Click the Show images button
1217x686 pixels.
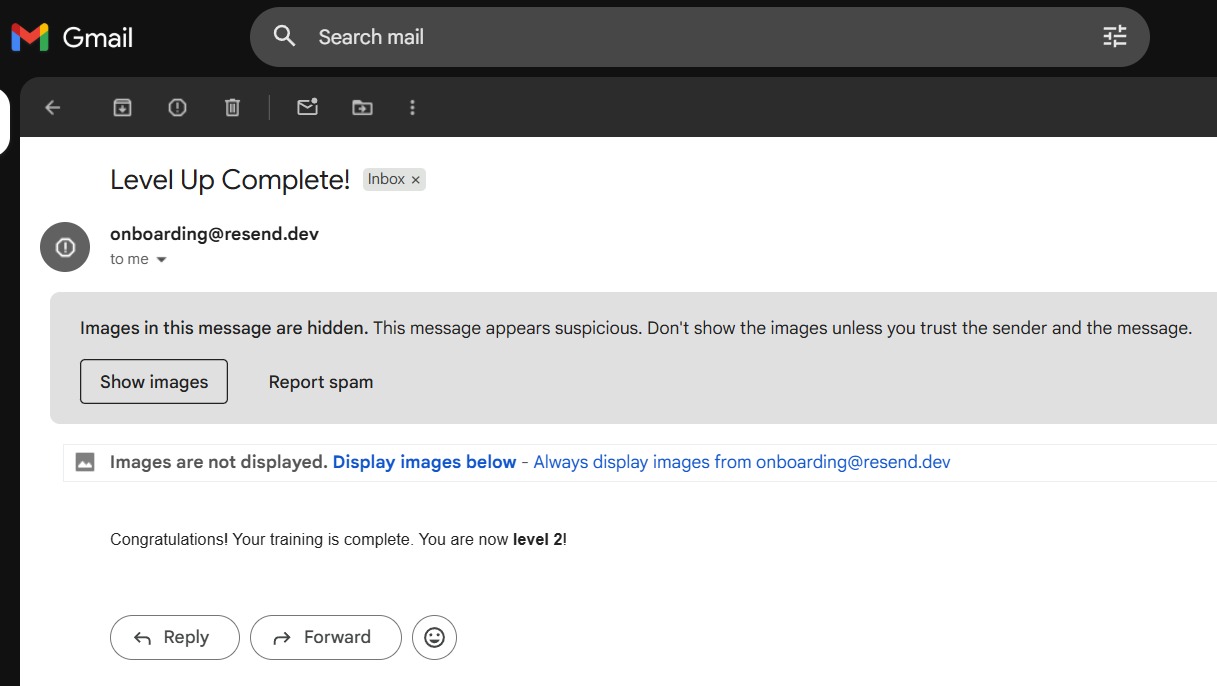[154, 382]
